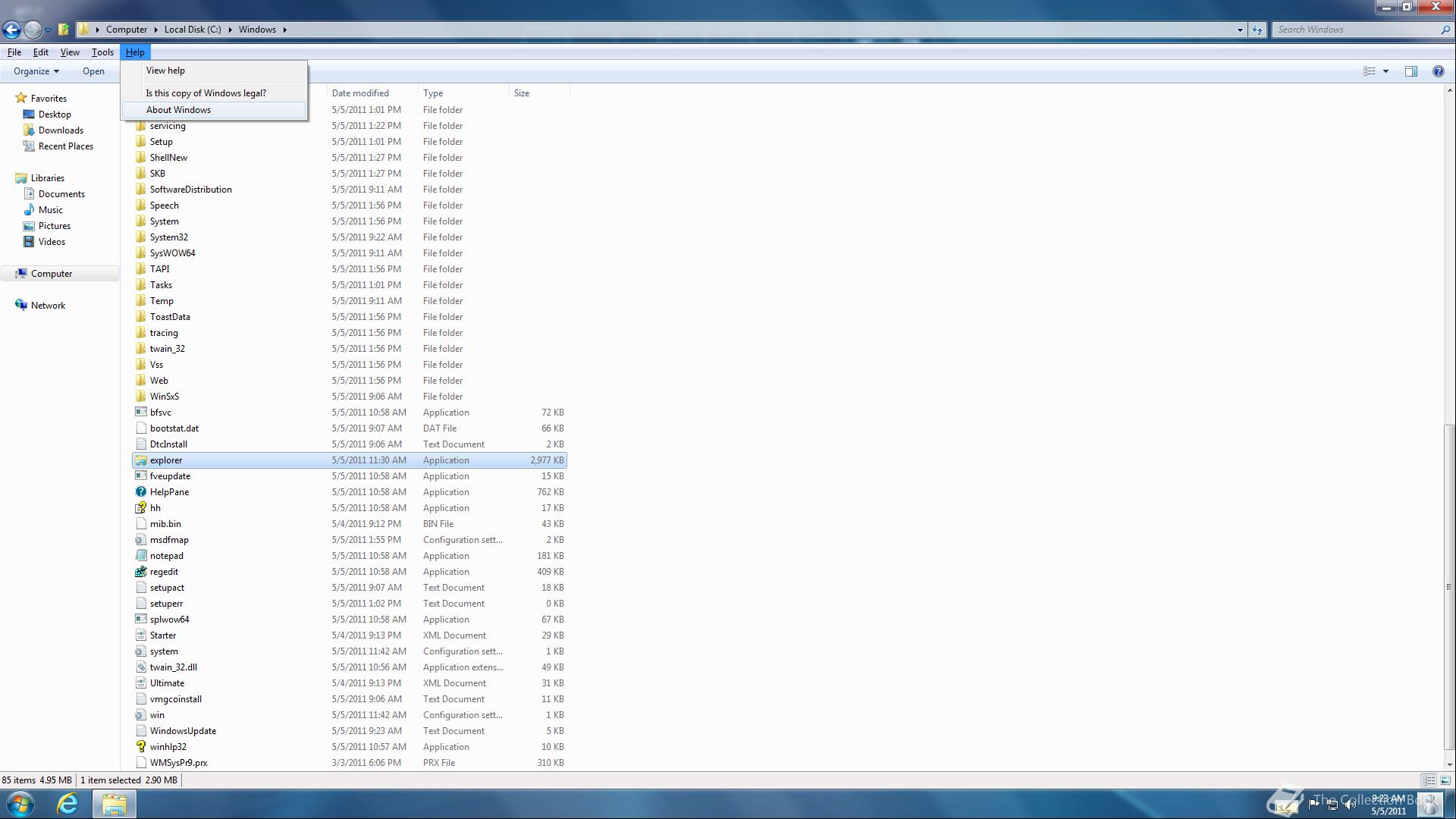The image size is (1456, 819).
Task: Select the winhlp32 application icon
Action: [140, 747]
